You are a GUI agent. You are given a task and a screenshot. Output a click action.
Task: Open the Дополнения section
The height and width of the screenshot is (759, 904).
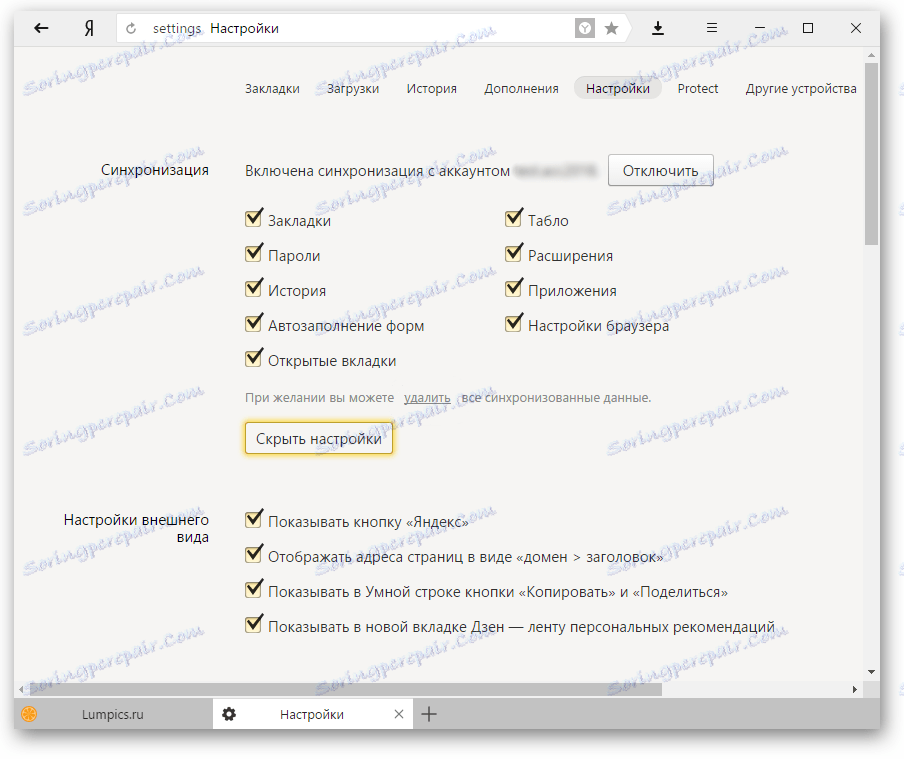click(521, 89)
